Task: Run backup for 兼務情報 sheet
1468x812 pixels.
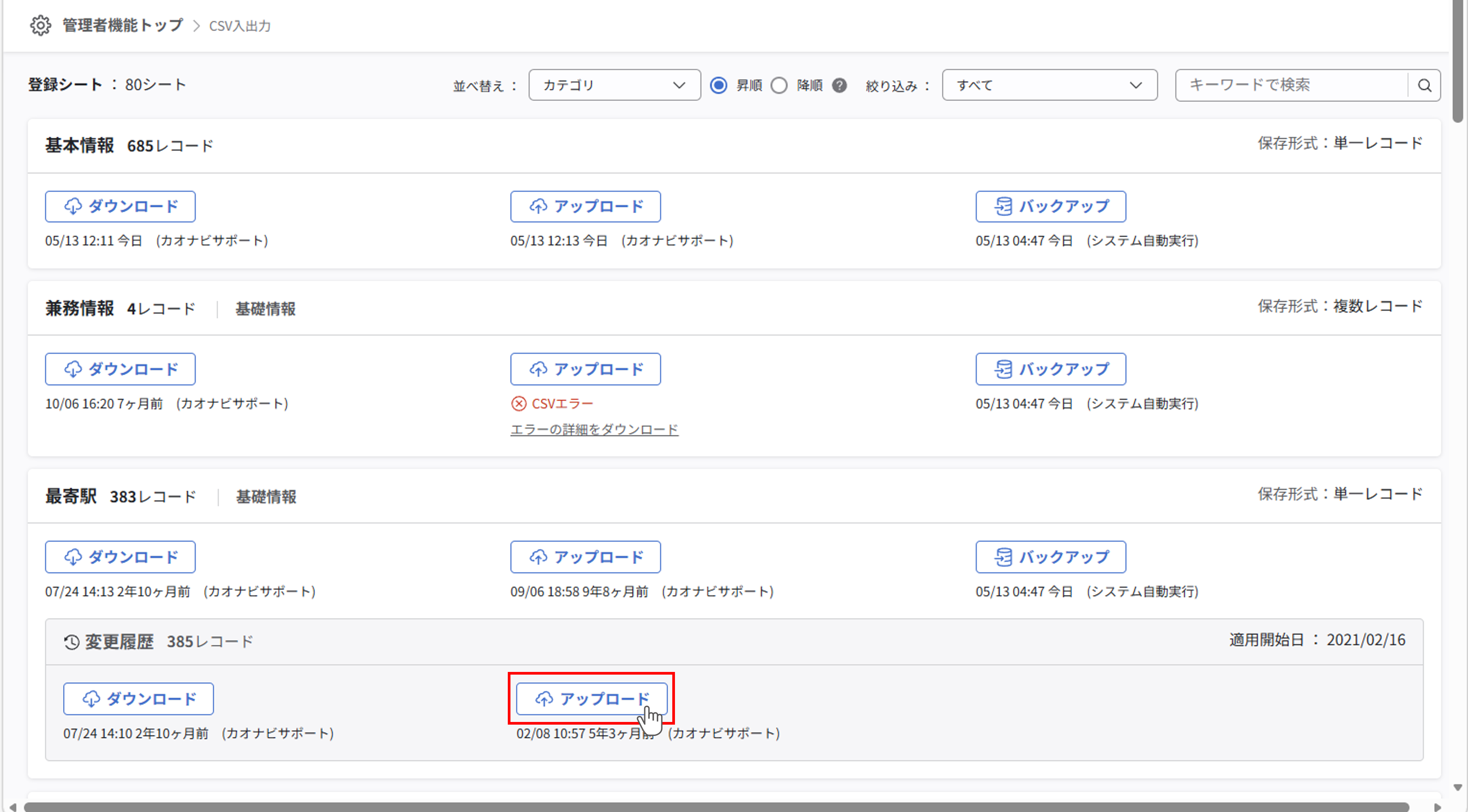Action: 1050,369
